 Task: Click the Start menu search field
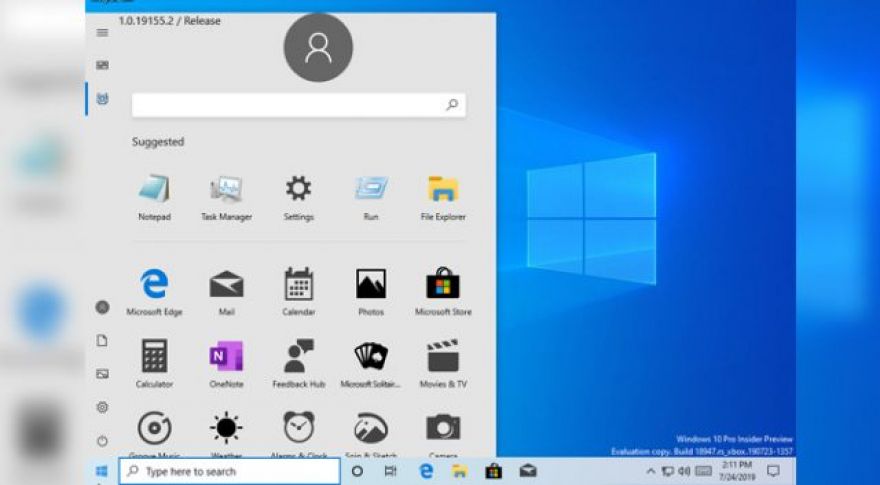tap(299, 105)
